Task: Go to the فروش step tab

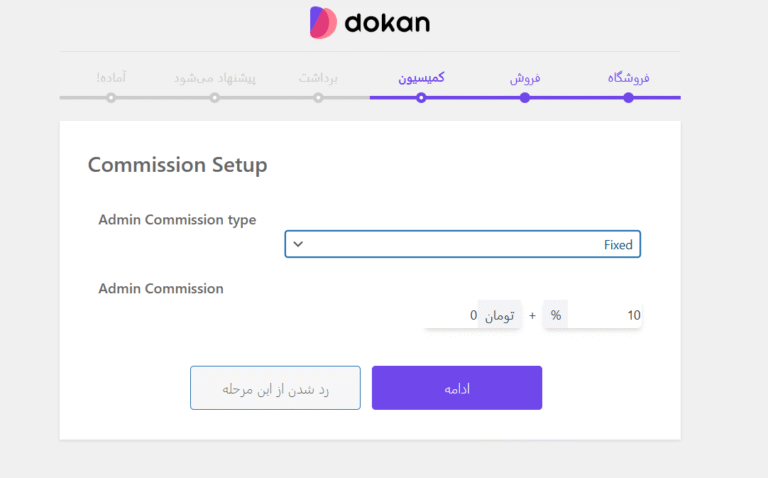Action: coord(525,78)
